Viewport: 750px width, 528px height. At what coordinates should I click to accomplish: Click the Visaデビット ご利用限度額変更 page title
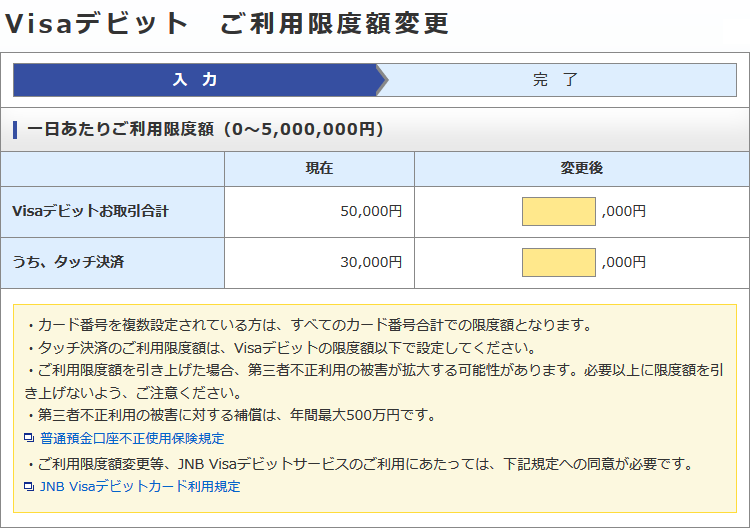tap(227, 24)
